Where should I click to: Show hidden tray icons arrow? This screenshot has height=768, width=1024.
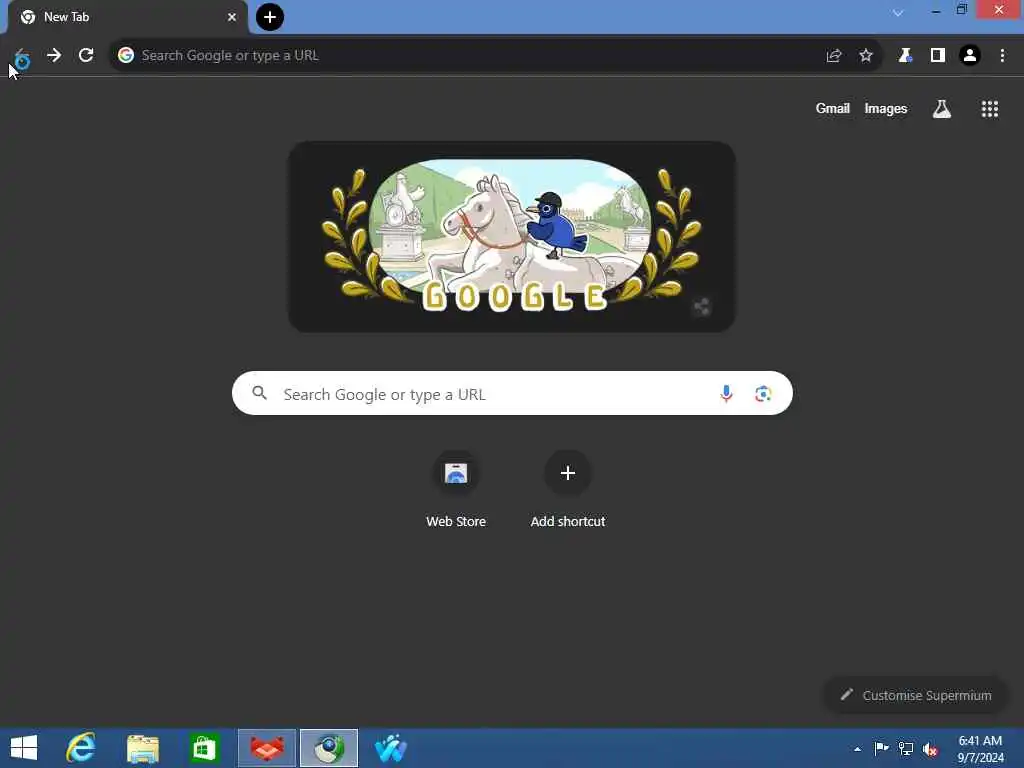(857, 749)
